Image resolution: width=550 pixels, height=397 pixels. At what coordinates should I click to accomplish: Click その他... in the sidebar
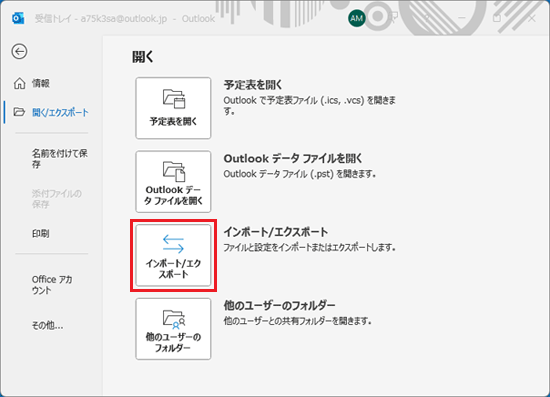47,325
